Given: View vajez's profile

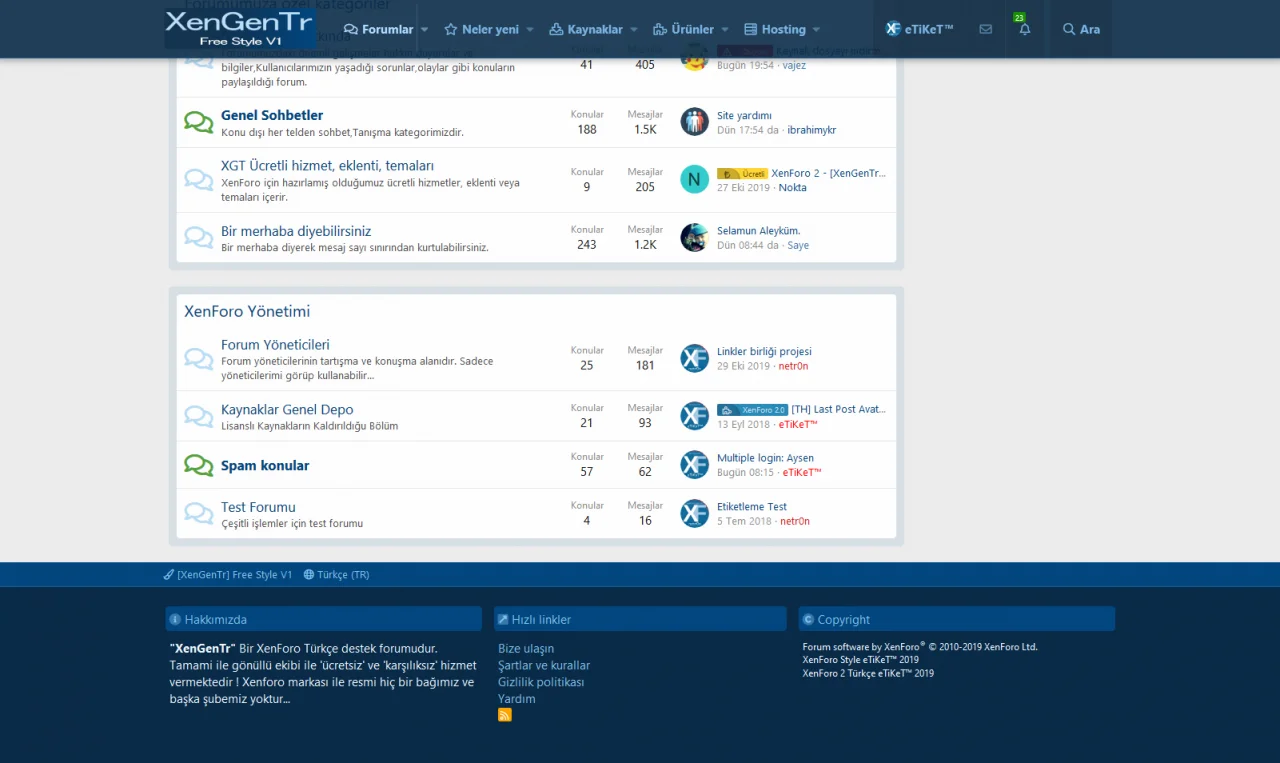Looking at the screenshot, I should [x=794, y=65].
